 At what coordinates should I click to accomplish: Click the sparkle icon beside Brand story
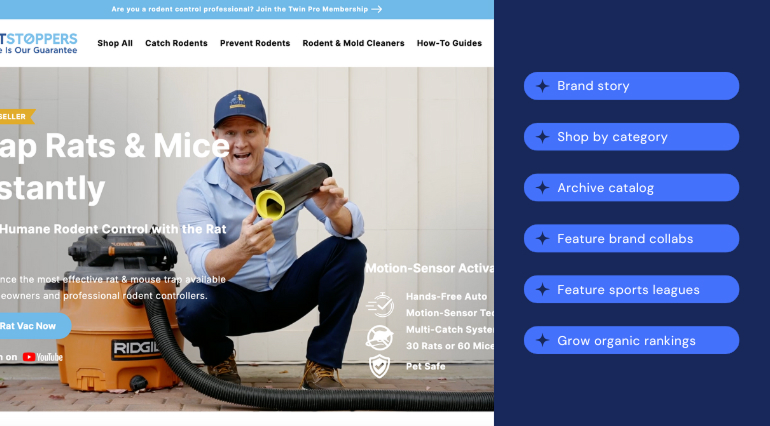(x=542, y=86)
